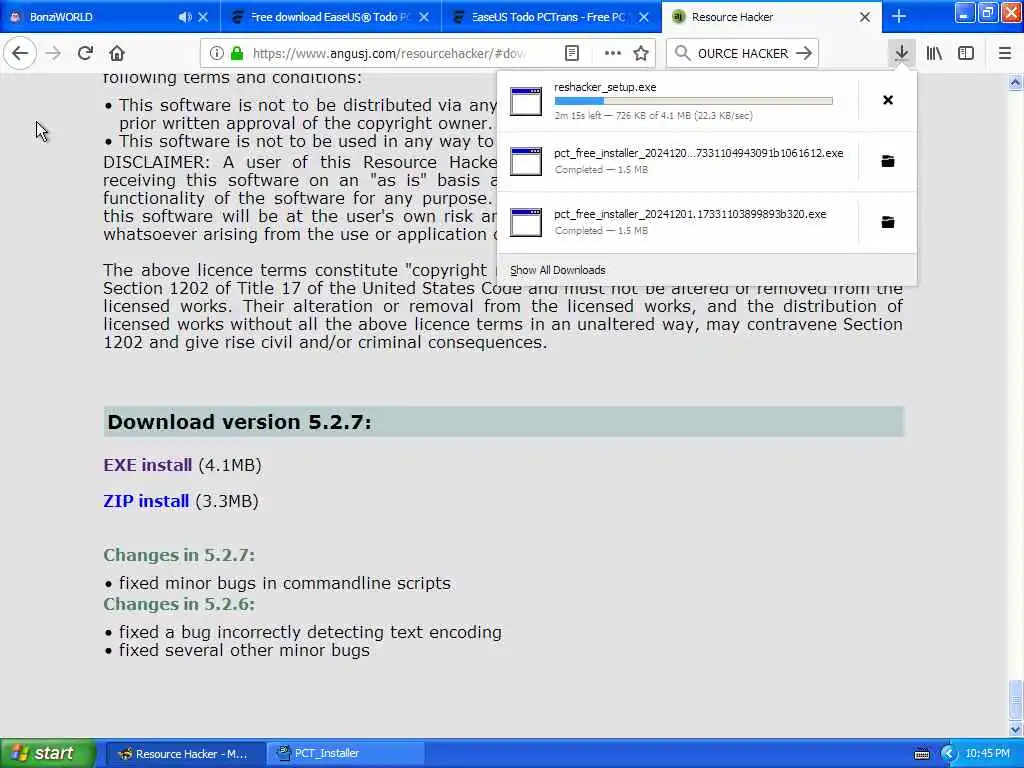Open the Library icon
The image size is (1024, 768).
coord(934,53)
